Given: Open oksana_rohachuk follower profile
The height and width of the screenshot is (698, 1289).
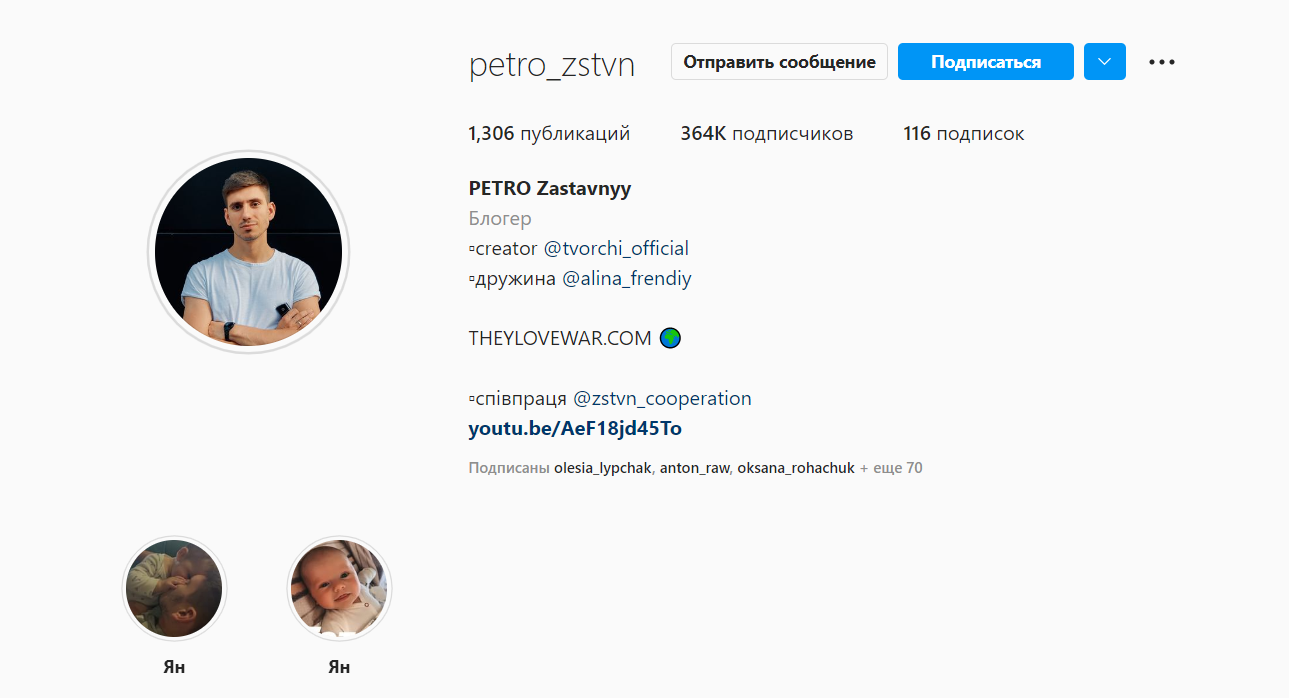Looking at the screenshot, I should coord(796,467).
